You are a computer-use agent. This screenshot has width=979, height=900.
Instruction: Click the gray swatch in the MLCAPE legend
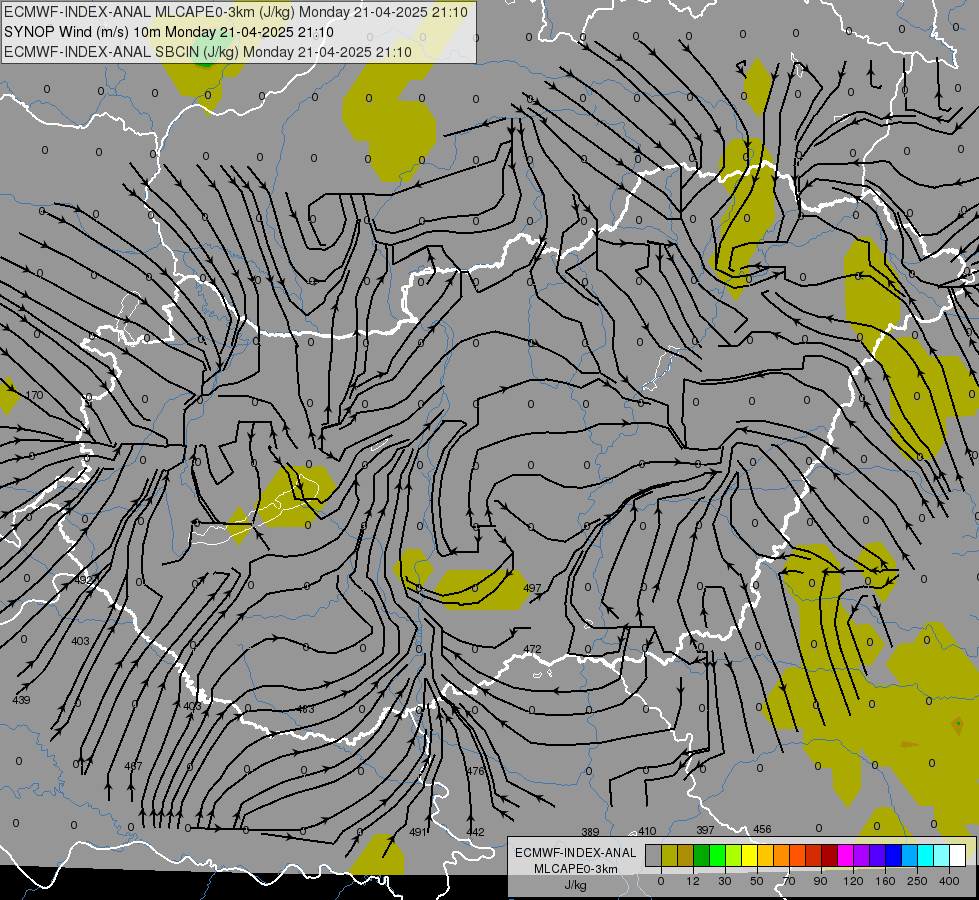(654, 855)
